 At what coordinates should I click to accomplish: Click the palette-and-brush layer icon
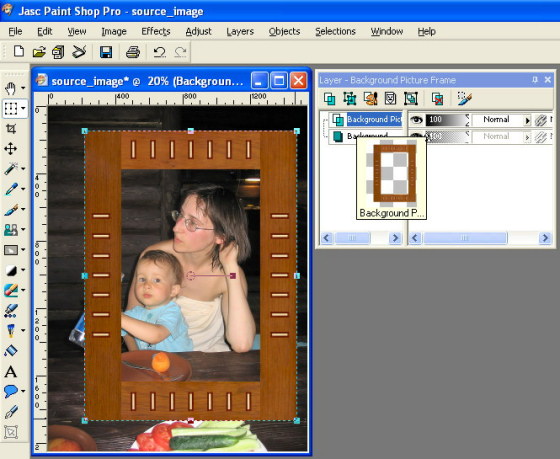[x=370, y=98]
